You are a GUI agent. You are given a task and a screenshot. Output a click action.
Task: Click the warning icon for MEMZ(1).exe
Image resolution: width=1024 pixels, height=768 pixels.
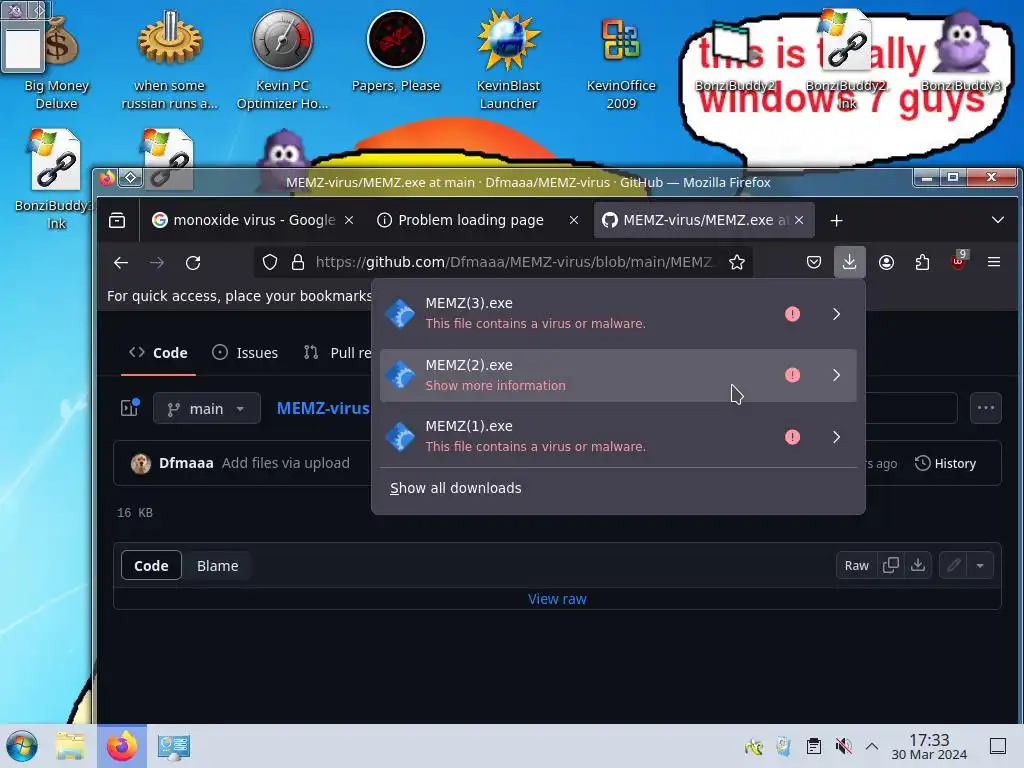click(792, 437)
